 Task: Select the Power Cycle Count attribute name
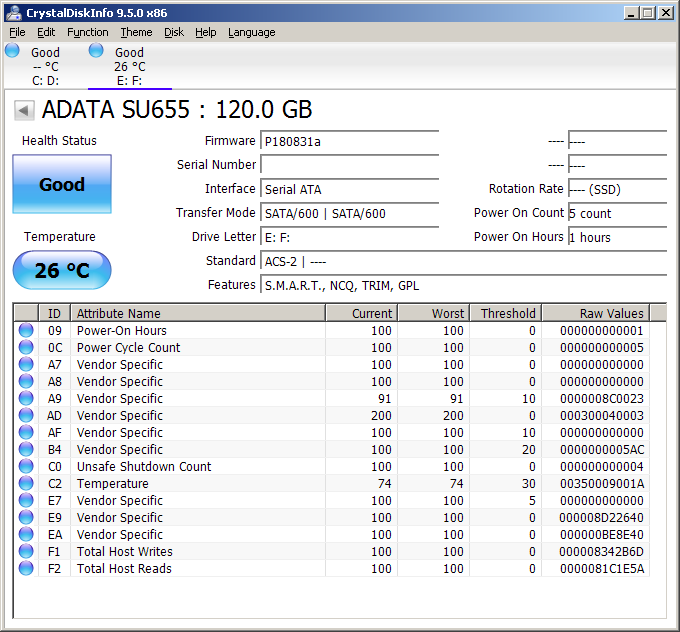128,347
